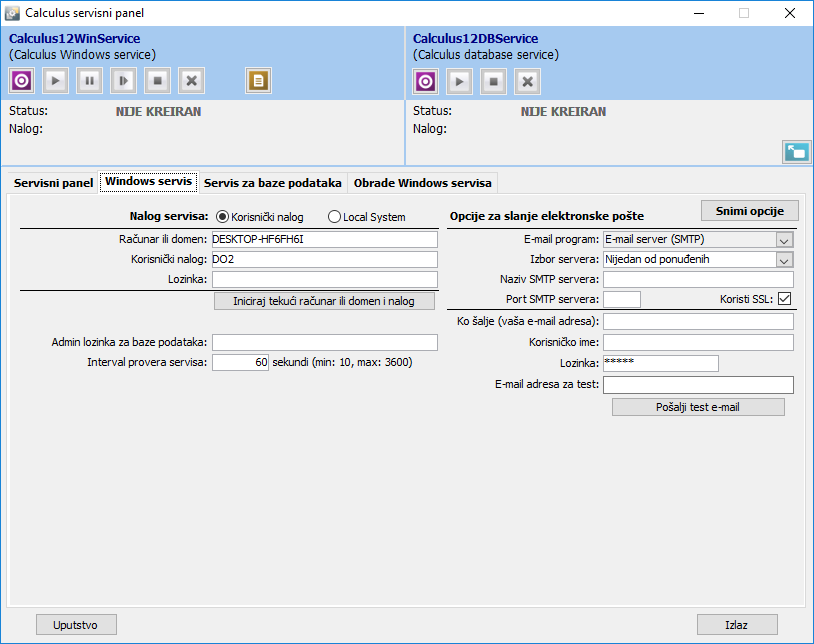Open the Calculus12WinService log document icon
The width and height of the screenshot is (814, 644).
pyautogui.click(x=259, y=81)
